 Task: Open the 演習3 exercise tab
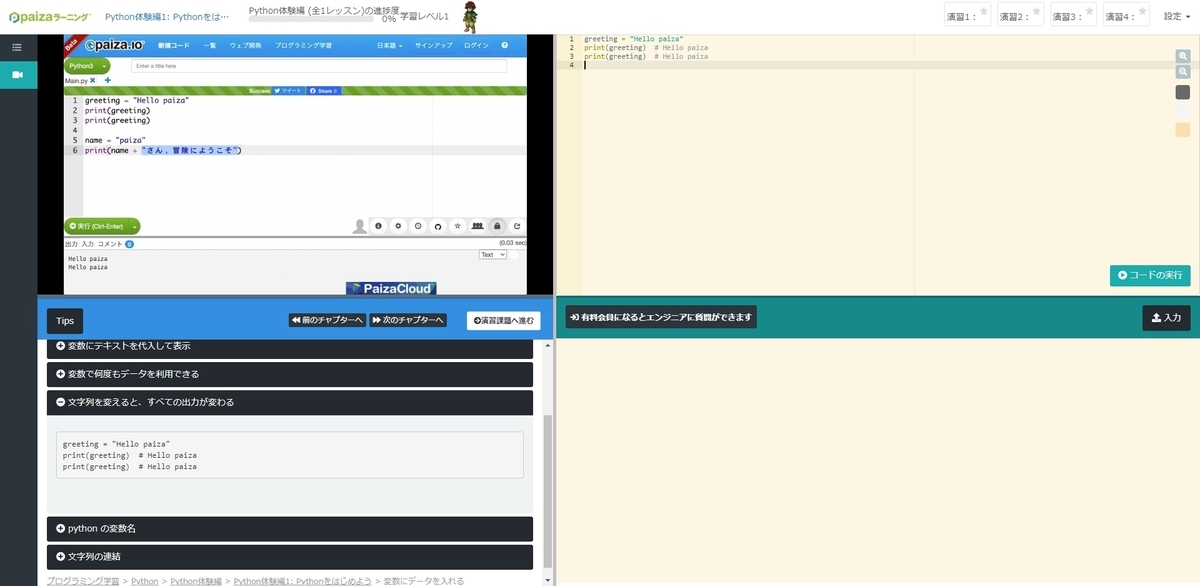tap(1074, 16)
